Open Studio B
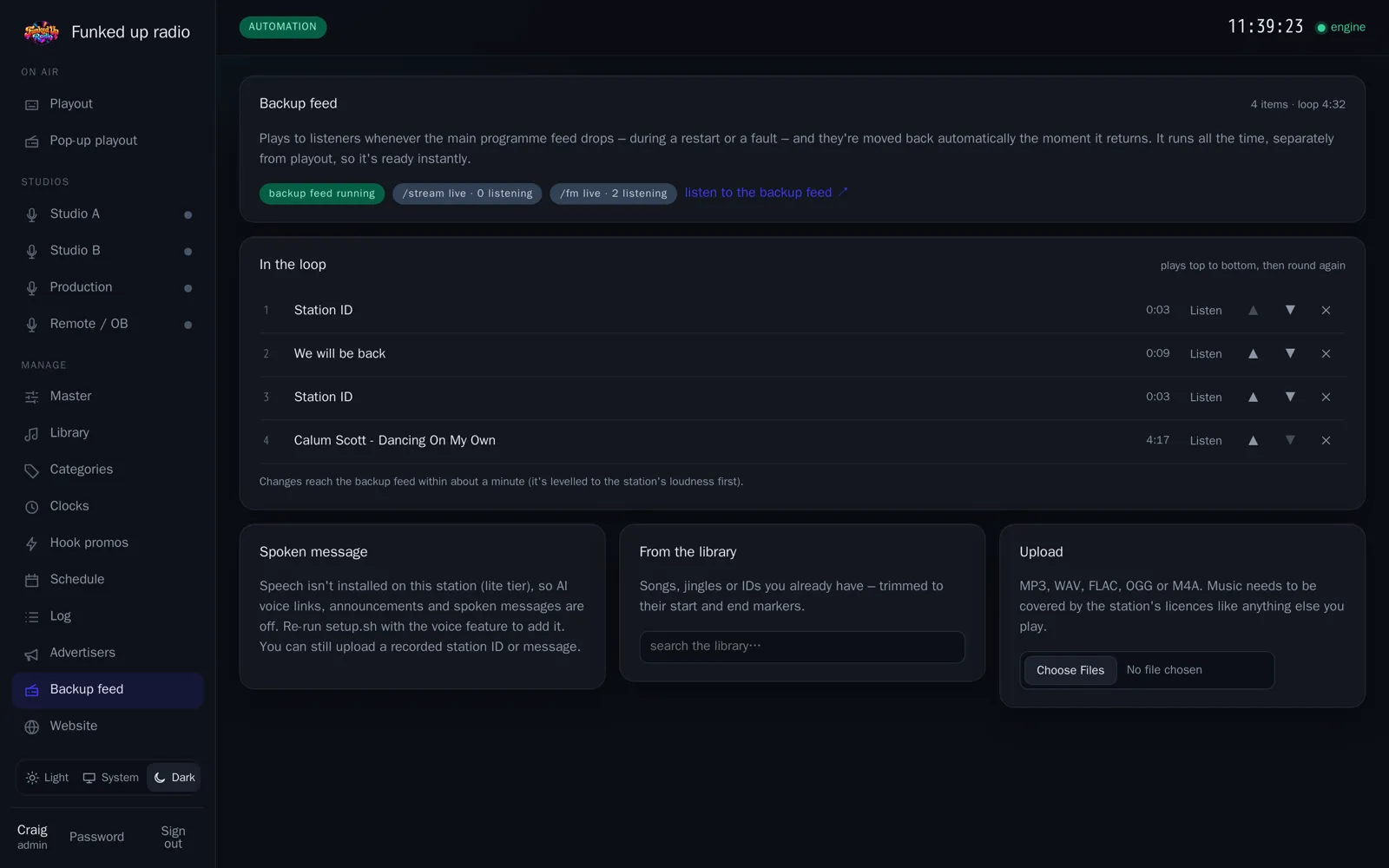Screen dimensions: 1389x868 (108, 251)
